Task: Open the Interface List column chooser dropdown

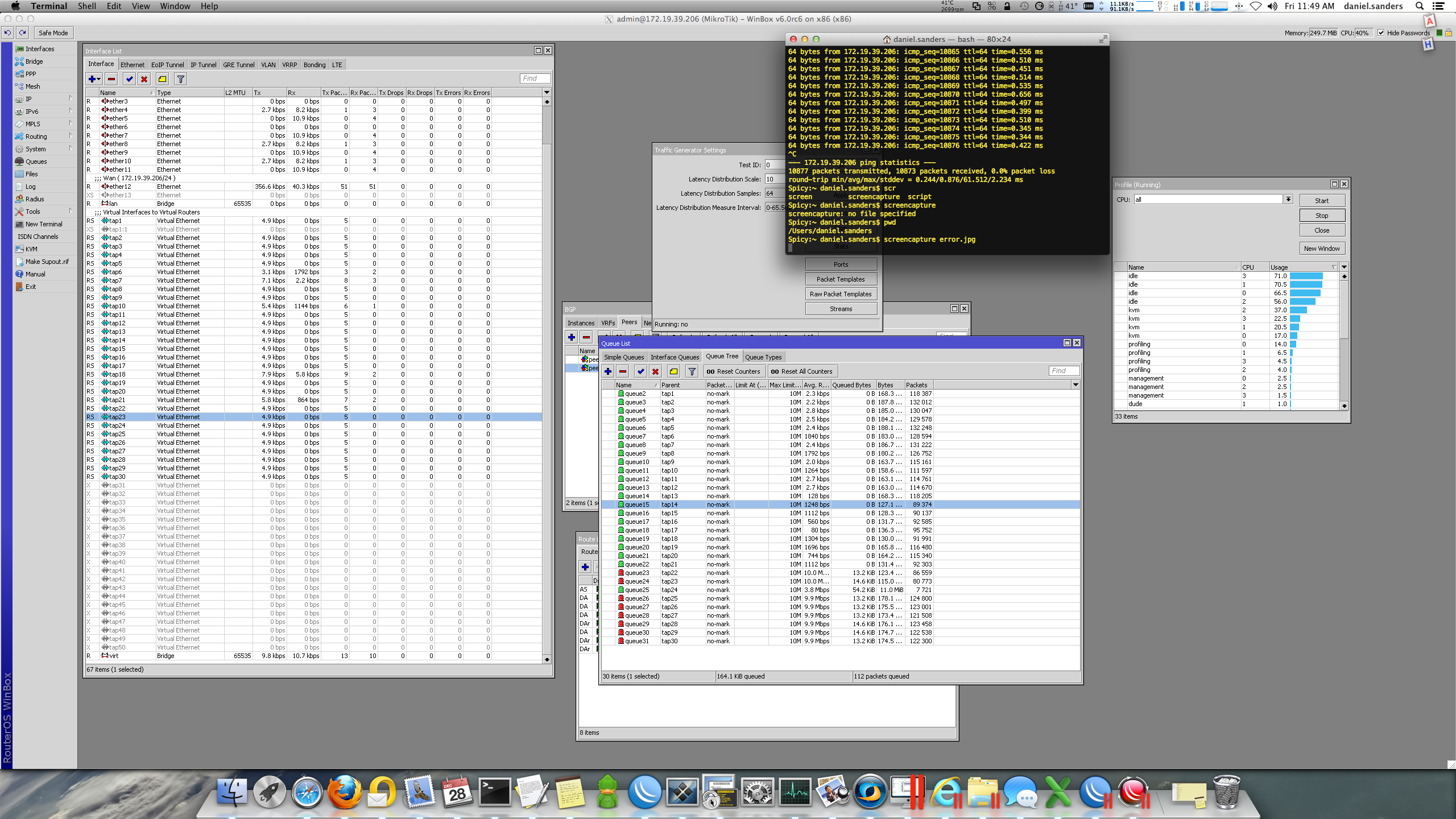Action: (547, 93)
